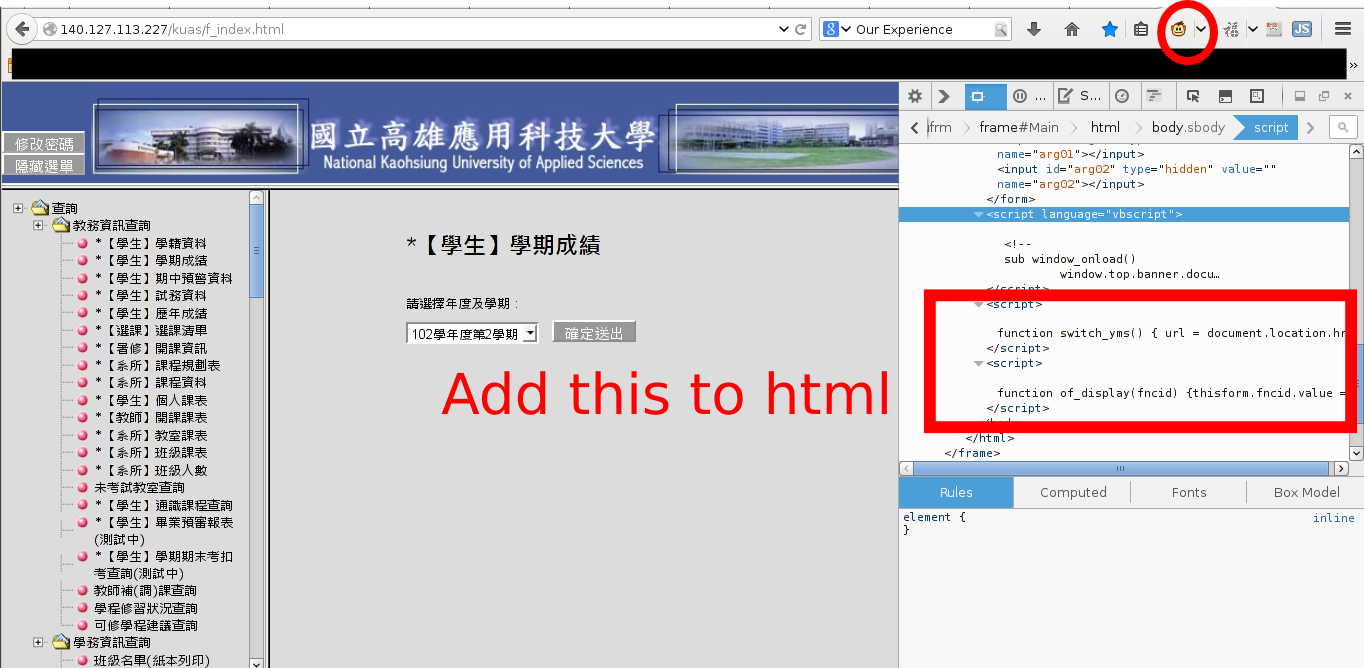Switch to the devtools Debugger panel
This screenshot has width=1364, height=668.
(x=1030, y=96)
